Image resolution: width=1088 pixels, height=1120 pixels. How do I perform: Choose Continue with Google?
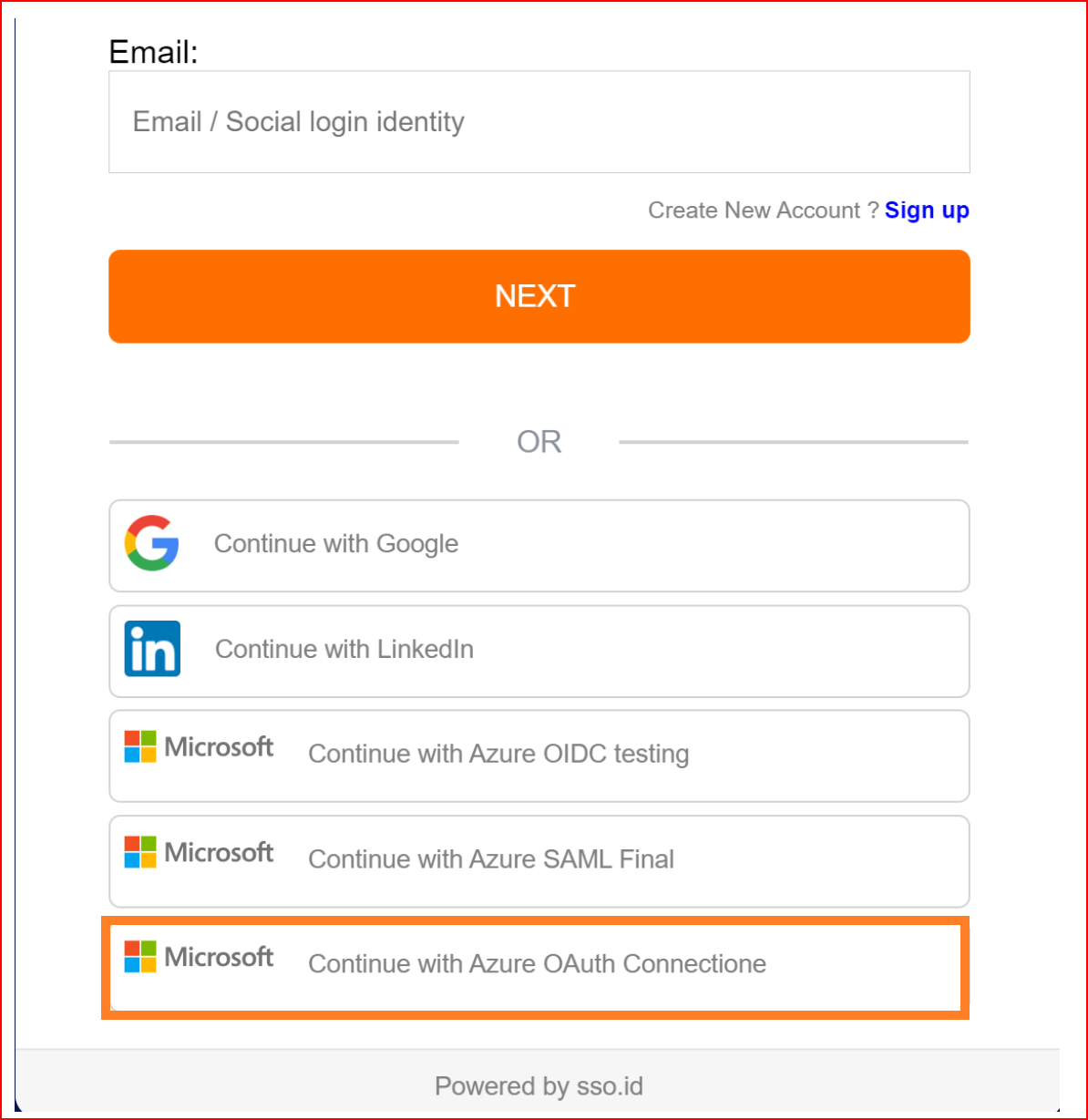(x=539, y=546)
